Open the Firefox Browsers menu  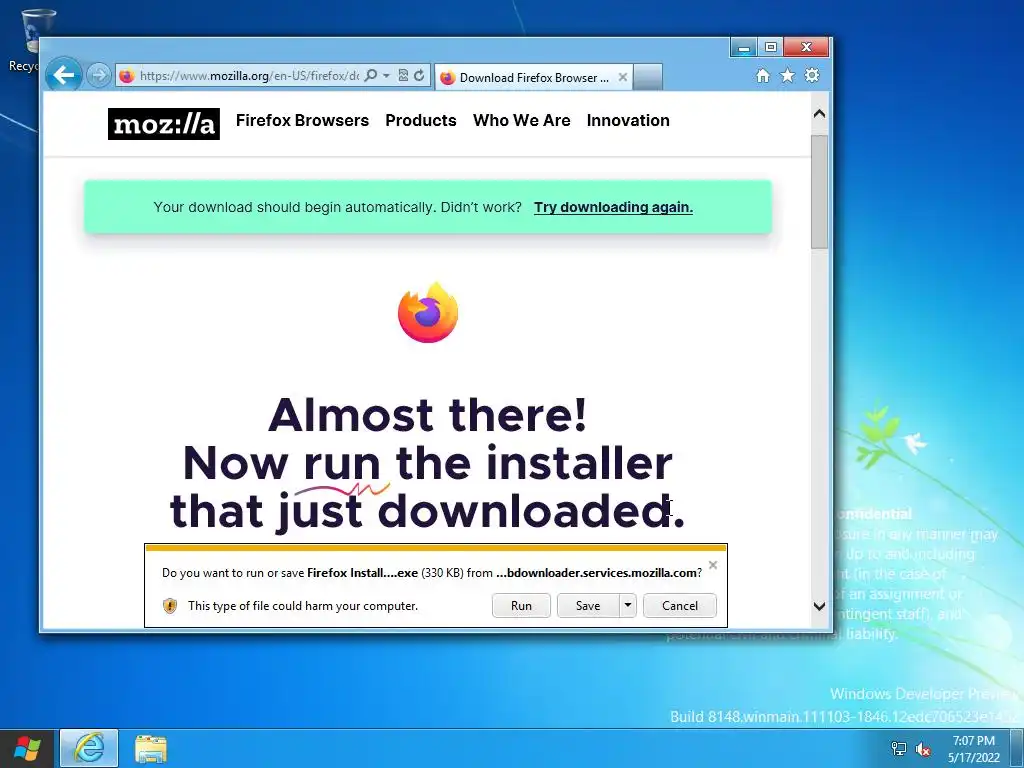[302, 120]
